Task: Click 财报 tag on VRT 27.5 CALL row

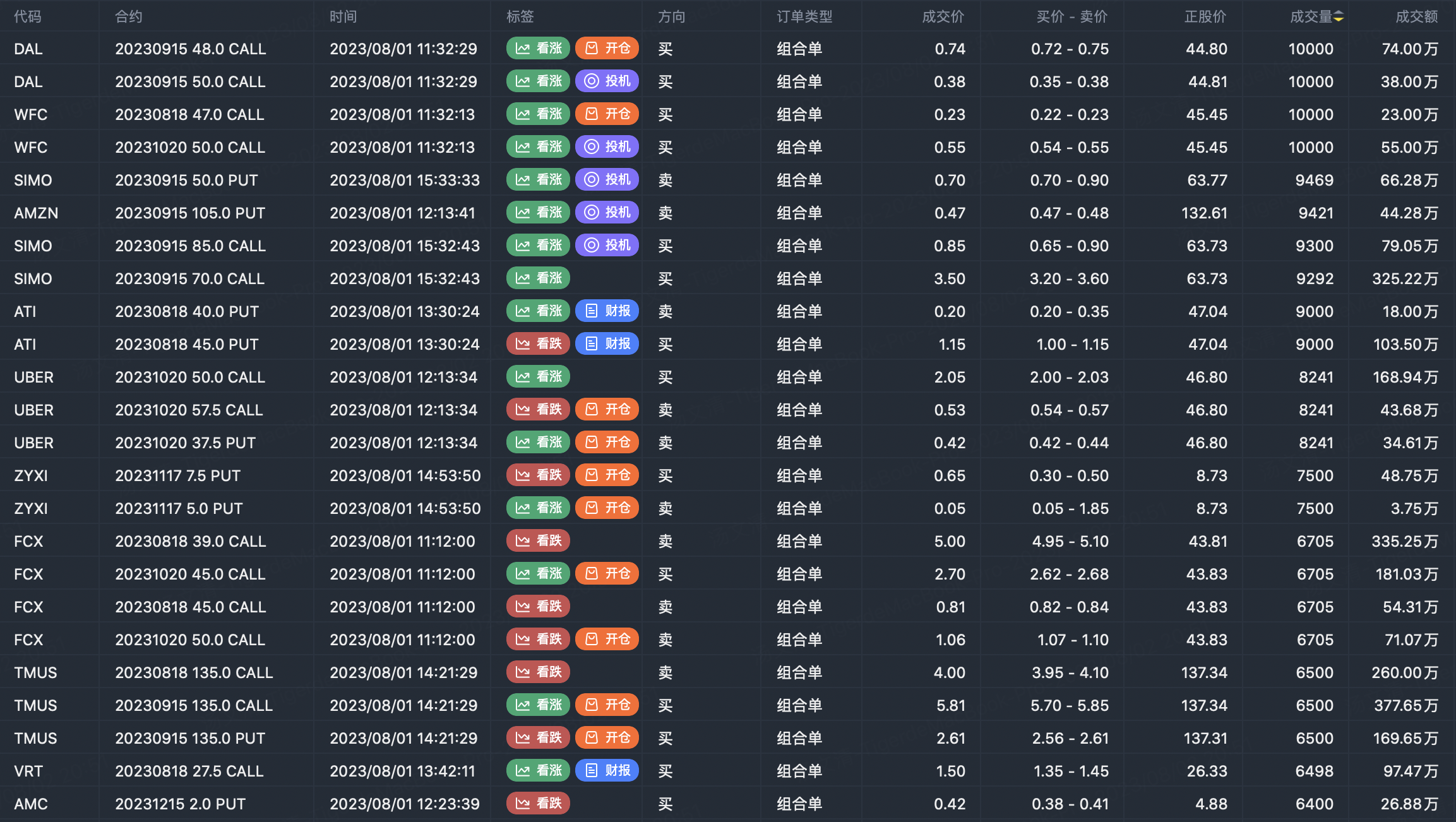Action: (x=607, y=771)
